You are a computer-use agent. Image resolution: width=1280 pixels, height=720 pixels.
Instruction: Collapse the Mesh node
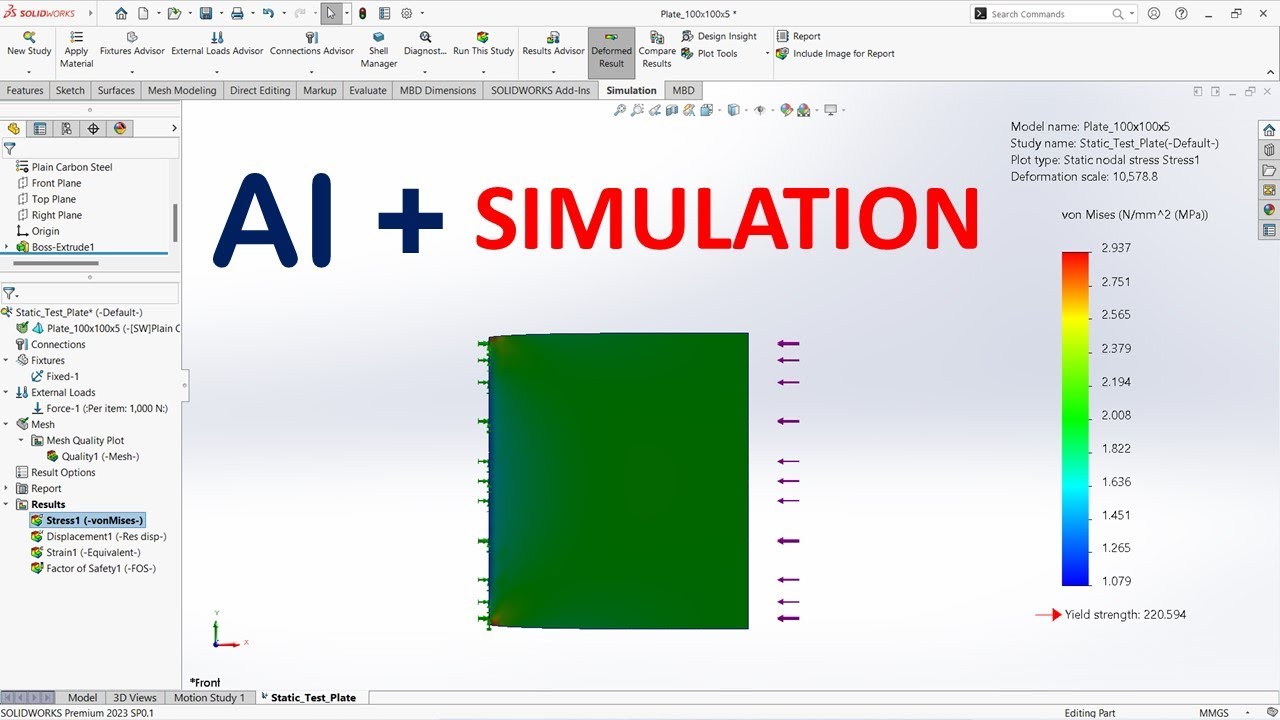[7, 424]
